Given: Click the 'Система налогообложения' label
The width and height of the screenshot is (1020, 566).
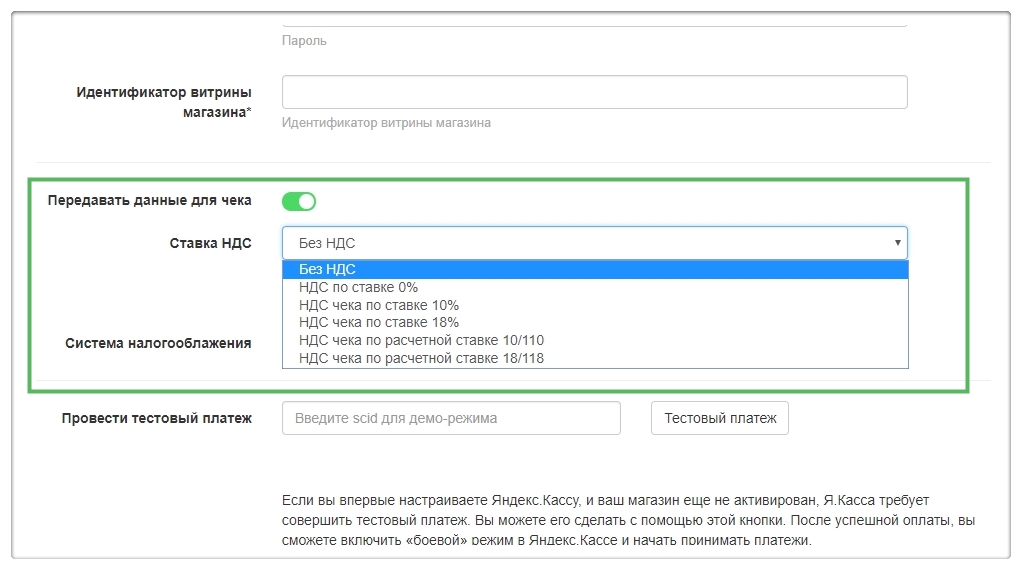Looking at the screenshot, I should (x=158, y=343).
